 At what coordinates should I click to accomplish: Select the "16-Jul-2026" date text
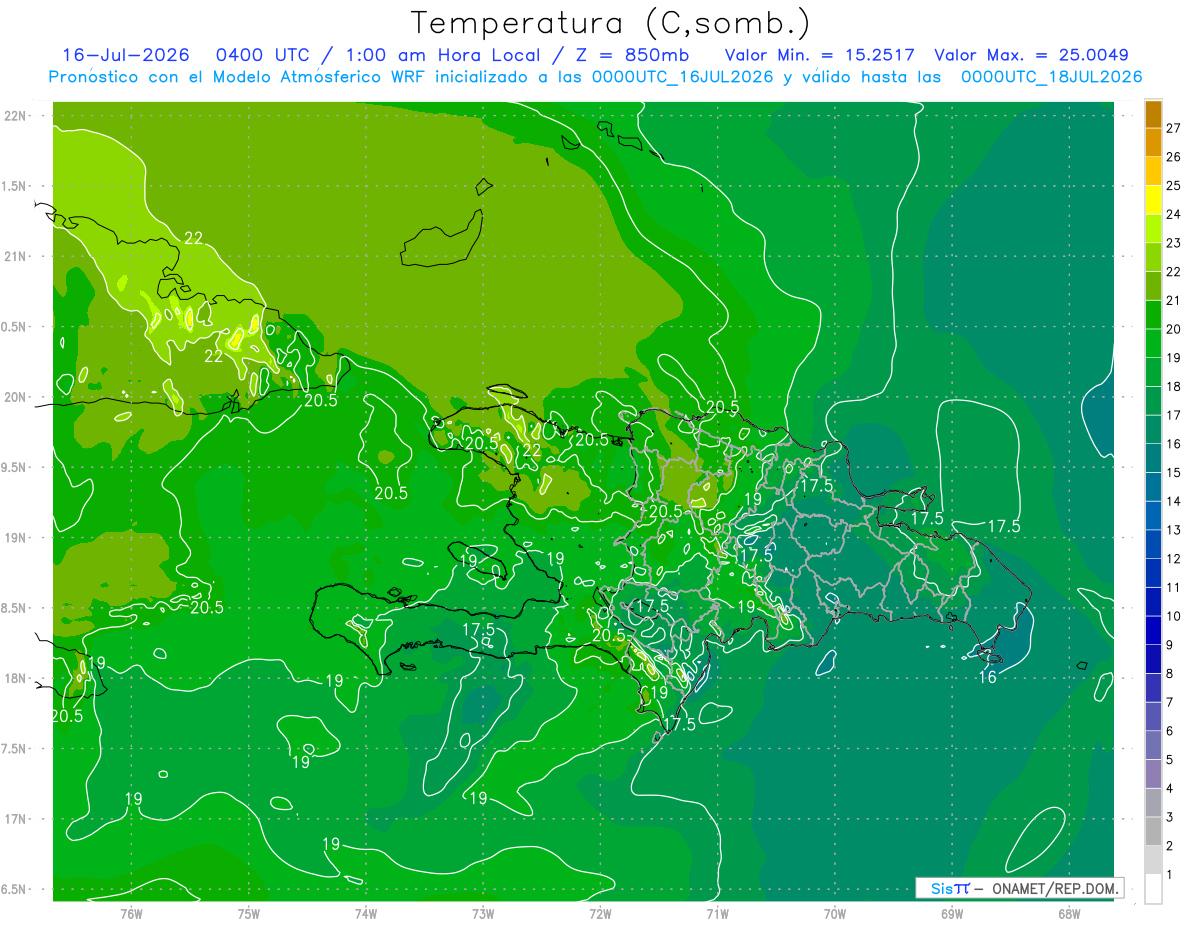tap(126, 55)
